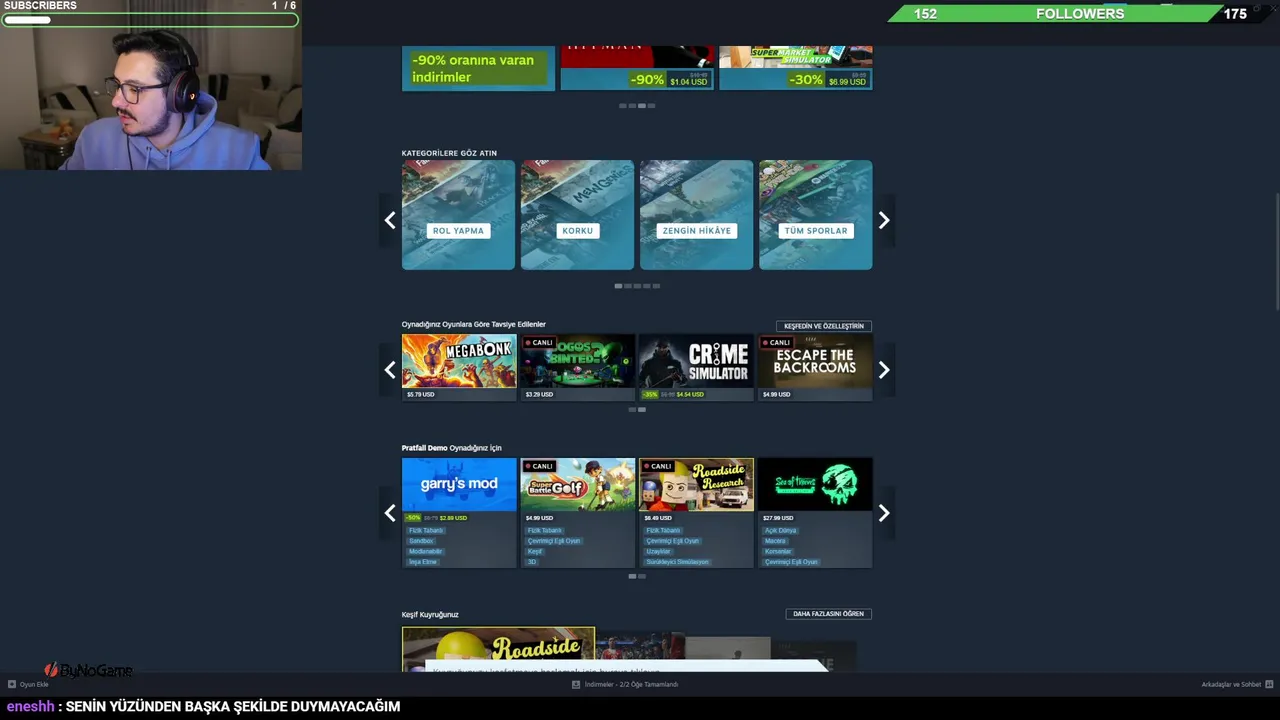1280x720 pixels.
Task: Click $4.54 USD price under Crime Simulator
Action: (690, 394)
